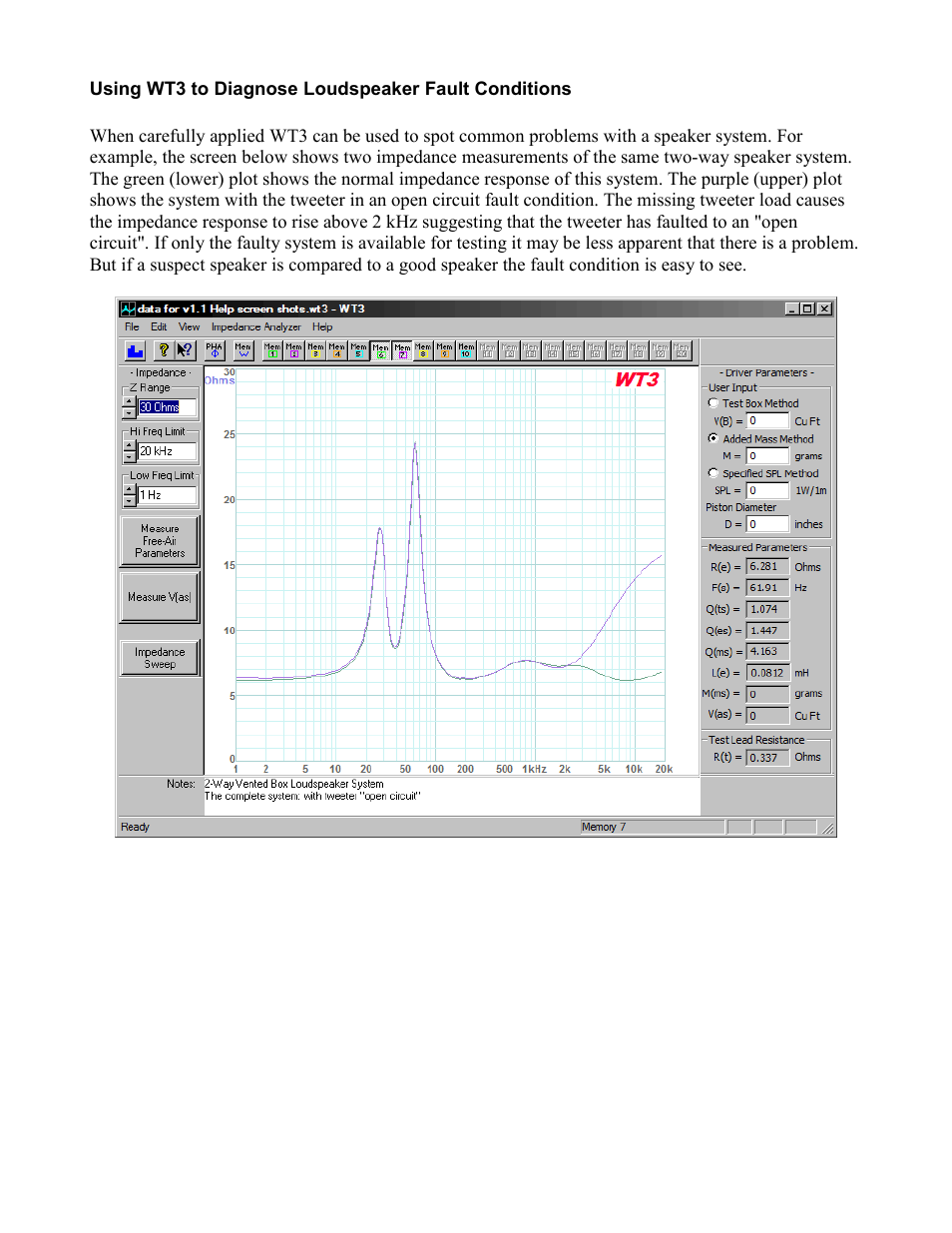Open the View menu
Image resolution: width=952 pixels, height=1233 pixels.
[x=189, y=326]
